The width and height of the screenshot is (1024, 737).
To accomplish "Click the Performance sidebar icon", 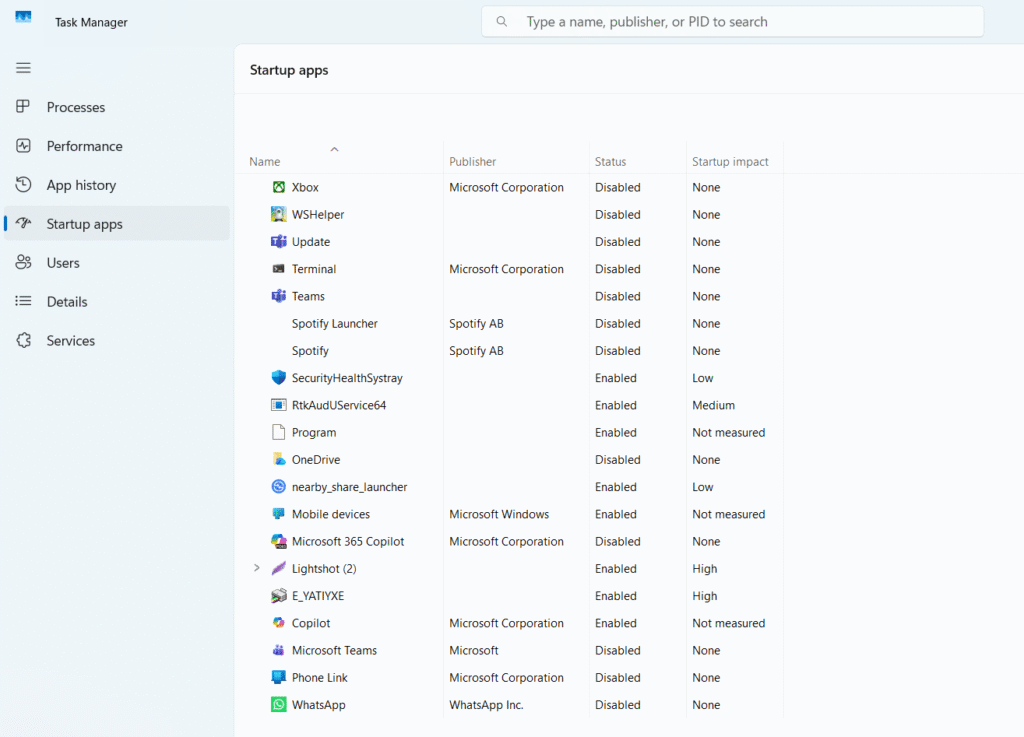I will [24, 146].
